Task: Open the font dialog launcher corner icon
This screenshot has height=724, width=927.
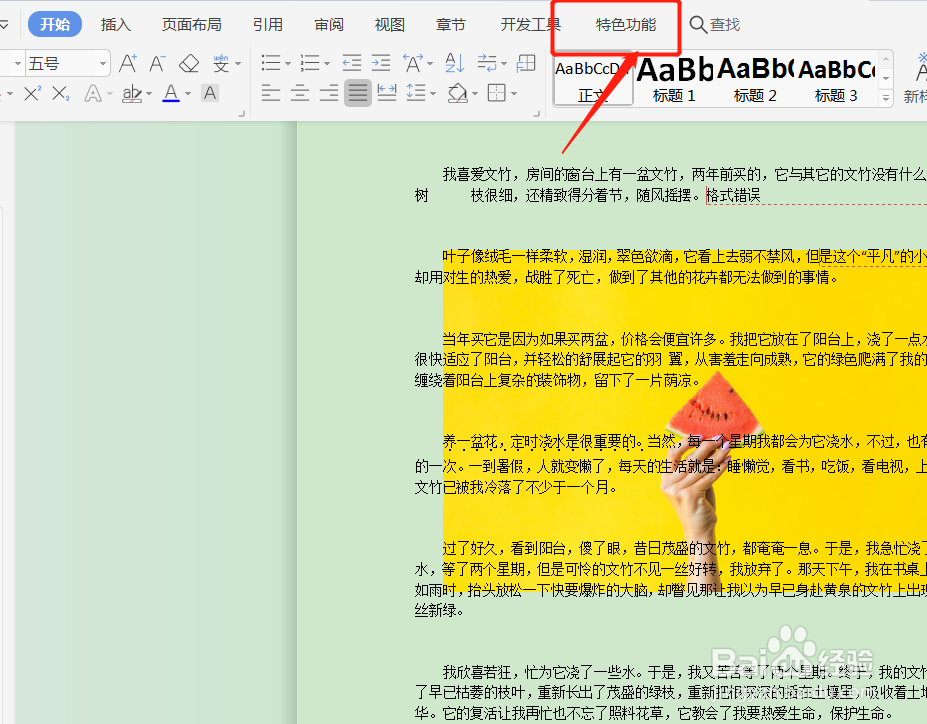Action: [x=242, y=113]
